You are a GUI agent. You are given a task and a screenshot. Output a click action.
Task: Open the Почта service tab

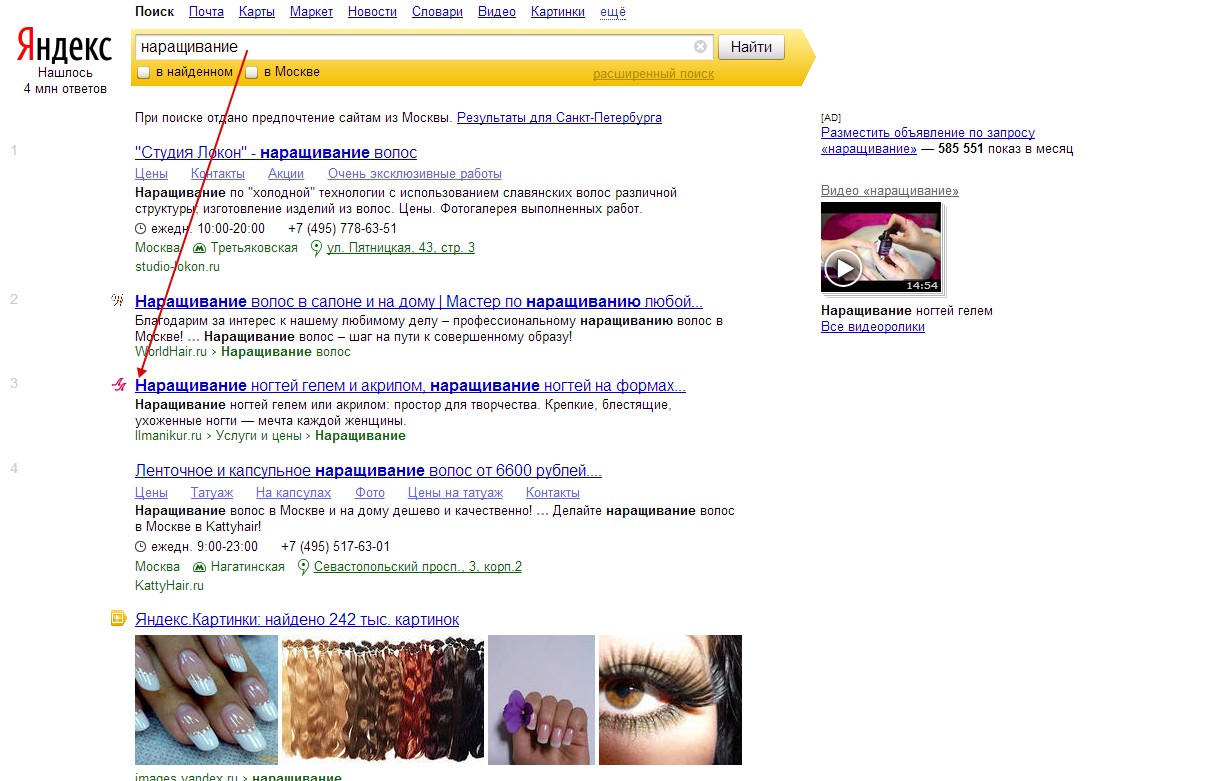click(206, 12)
